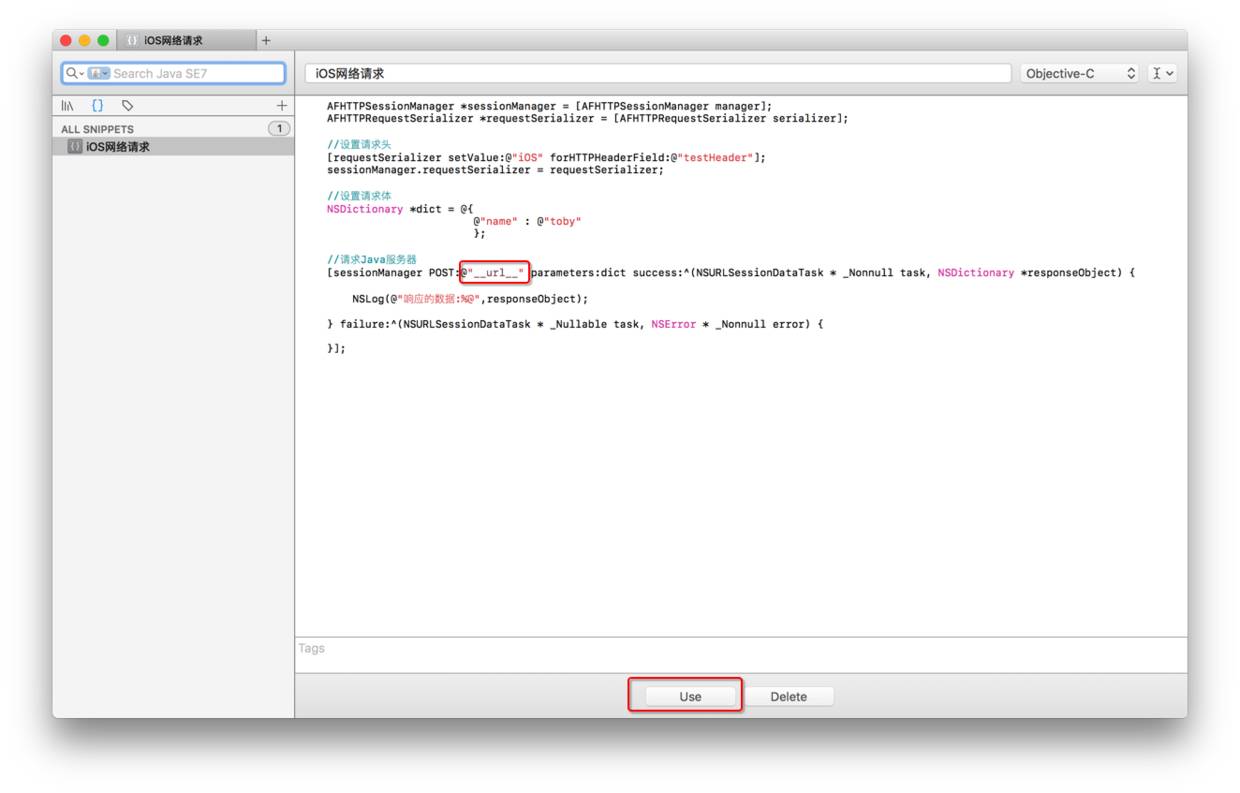Open search options magnifier dropdown
Screen dimensions: 1240x793
75,73
